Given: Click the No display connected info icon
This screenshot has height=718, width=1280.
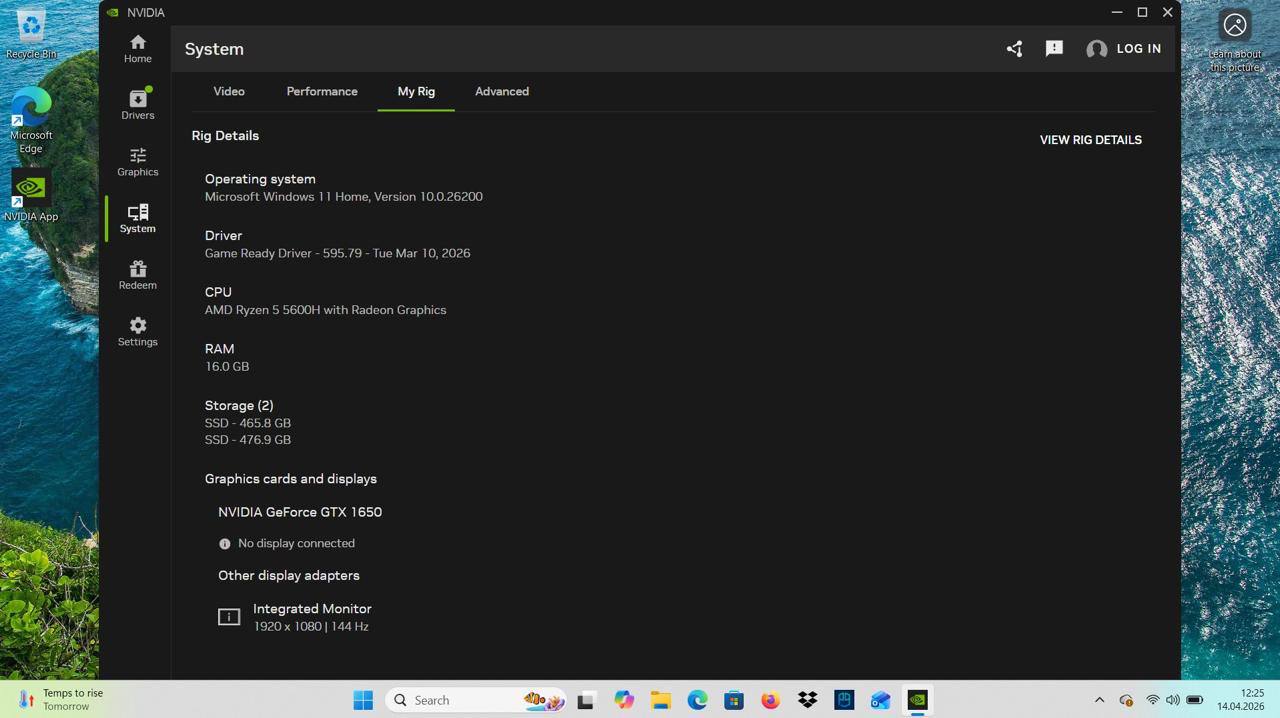Looking at the screenshot, I should click(225, 544).
